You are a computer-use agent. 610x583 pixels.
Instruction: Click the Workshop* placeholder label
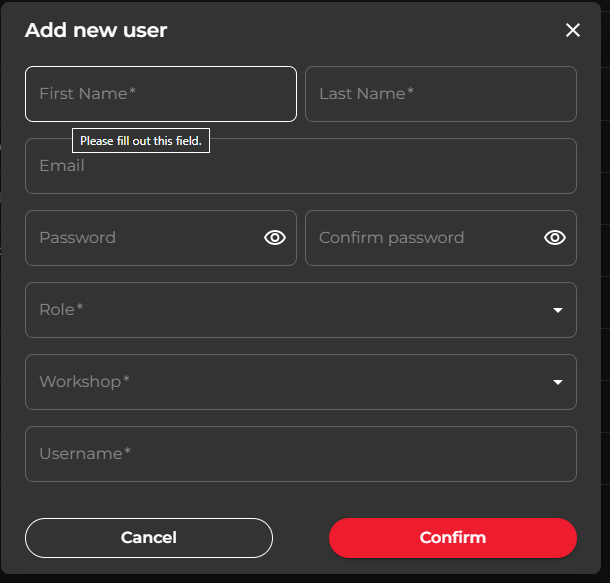click(x=84, y=382)
